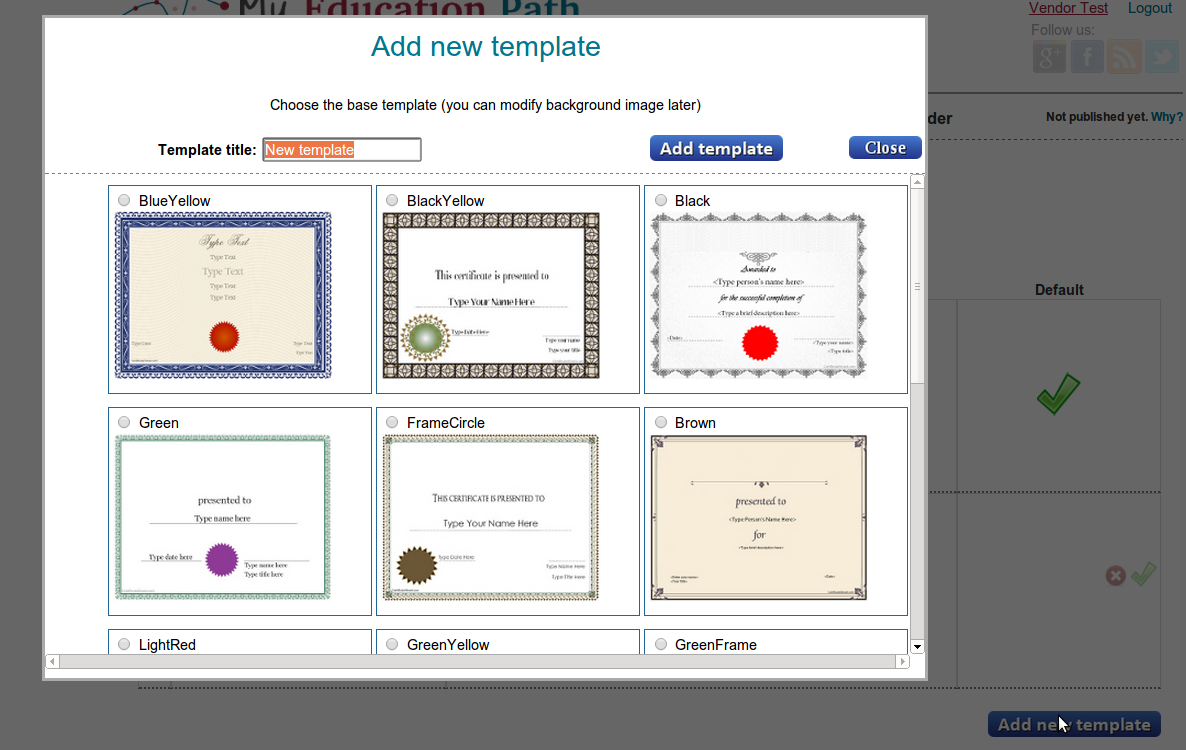Viewport: 1186px width, 750px height.
Task: Click the Template title input field
Action: pos(341,150)
